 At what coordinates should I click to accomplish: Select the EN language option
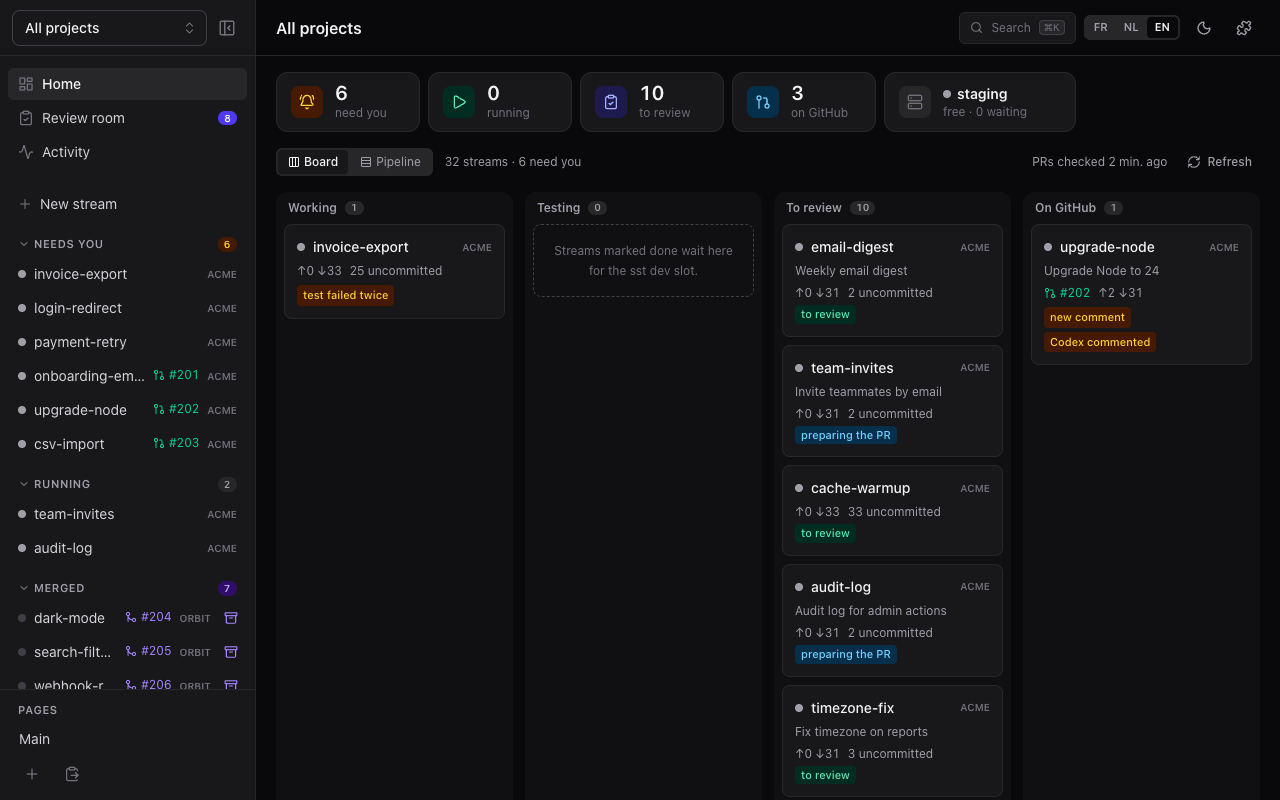tap(1162, 28)
